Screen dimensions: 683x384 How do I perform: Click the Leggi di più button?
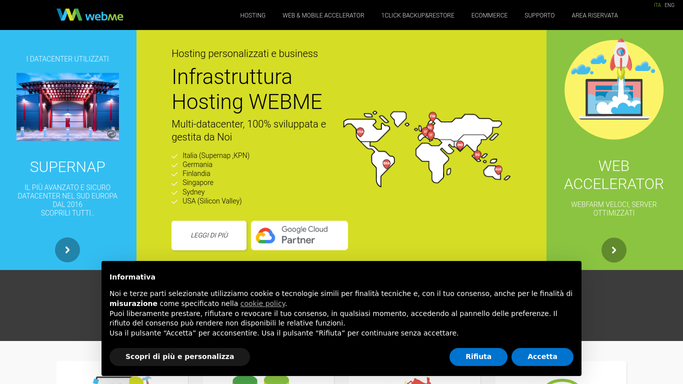click(x=209, y=235)
